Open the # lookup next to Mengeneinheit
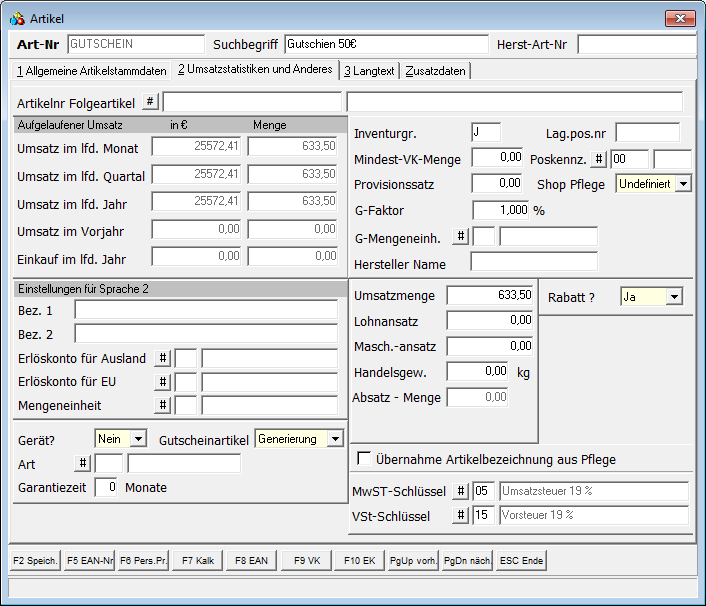Screen dimensions: 706x606 (163, 405)
